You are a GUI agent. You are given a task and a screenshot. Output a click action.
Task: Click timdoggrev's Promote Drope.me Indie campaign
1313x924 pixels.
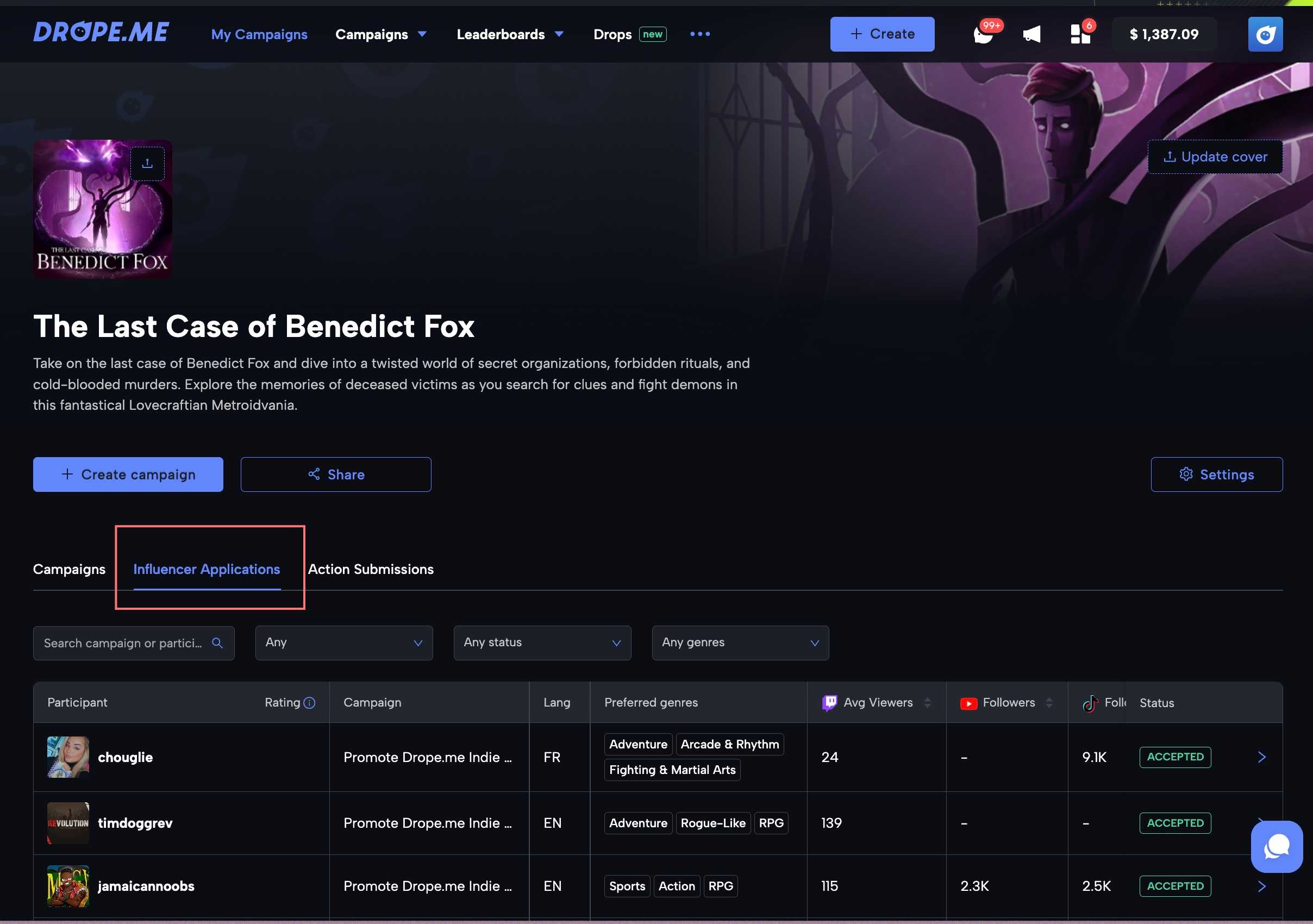click(x=428, y=823)
